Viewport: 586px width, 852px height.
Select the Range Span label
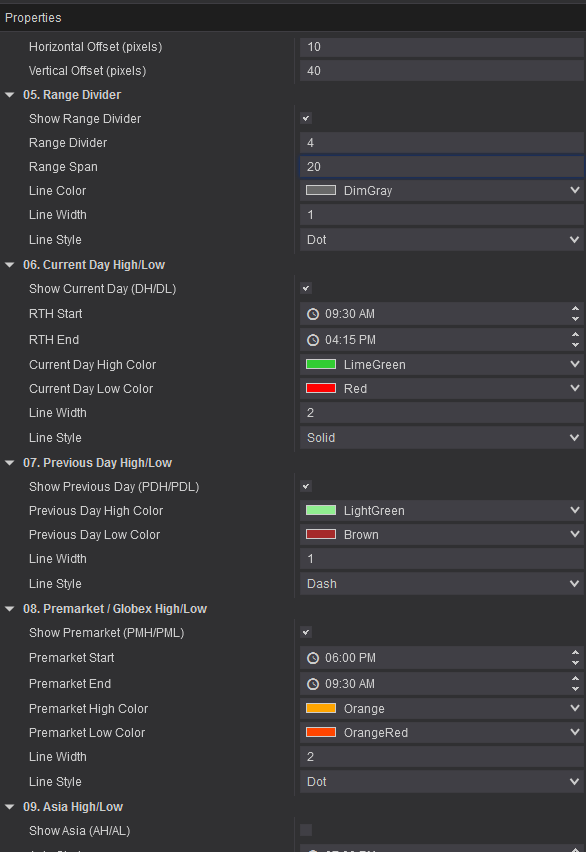point(63,167)
